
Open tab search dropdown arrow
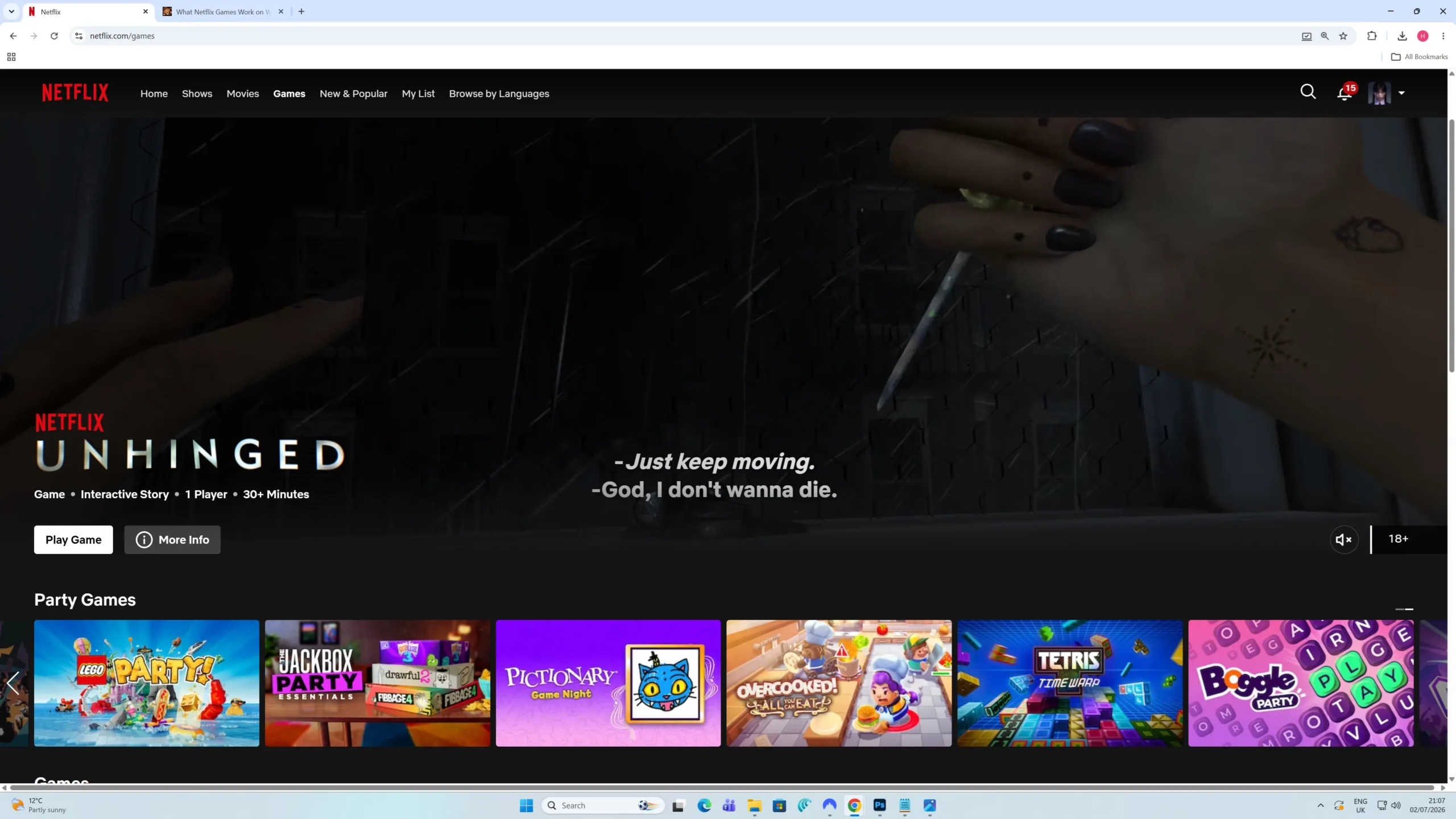point(11,11)
